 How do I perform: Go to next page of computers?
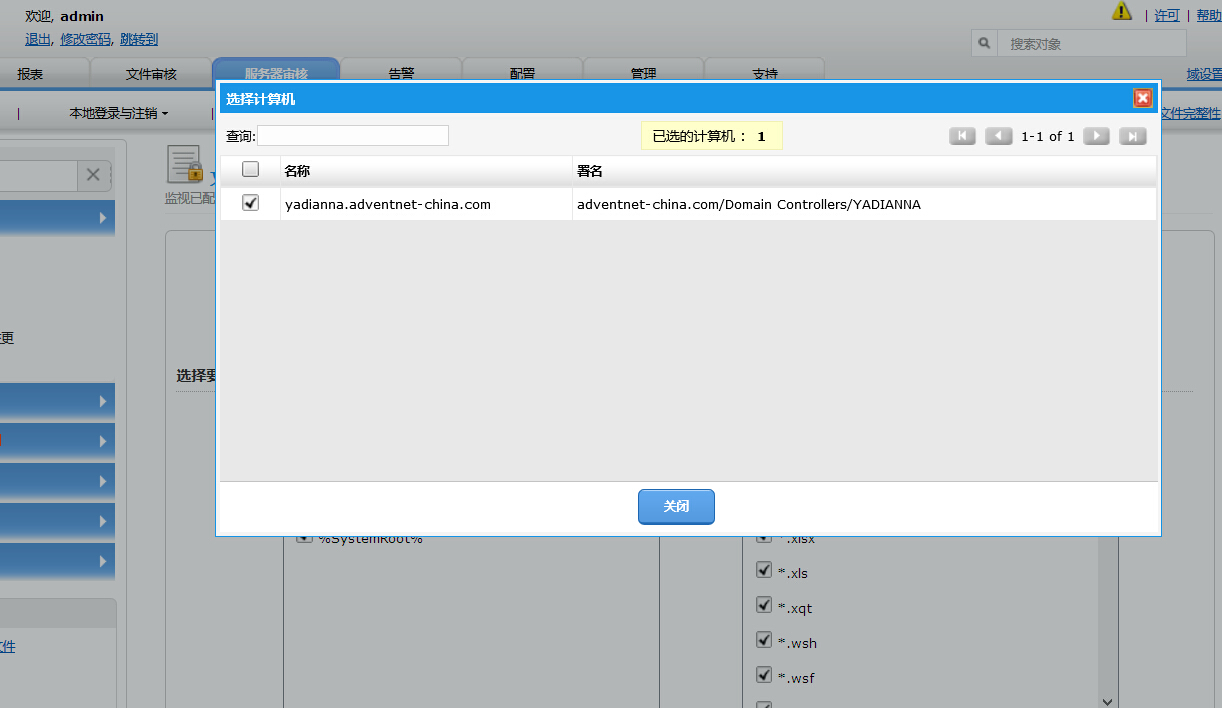pyautogui.click(x=1097, y=137)
